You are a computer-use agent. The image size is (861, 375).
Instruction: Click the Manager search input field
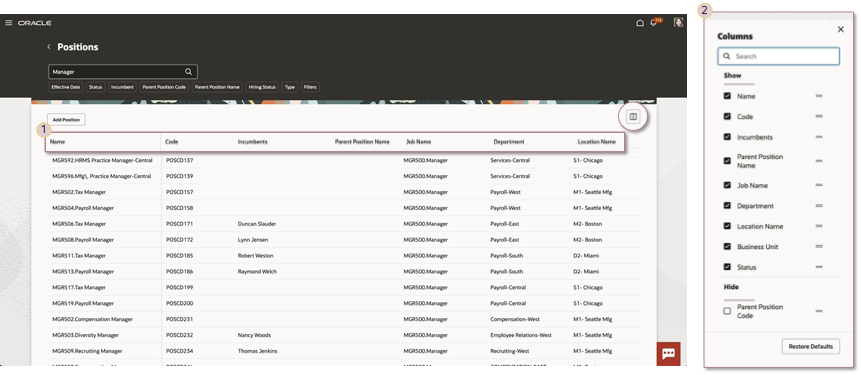123,71
